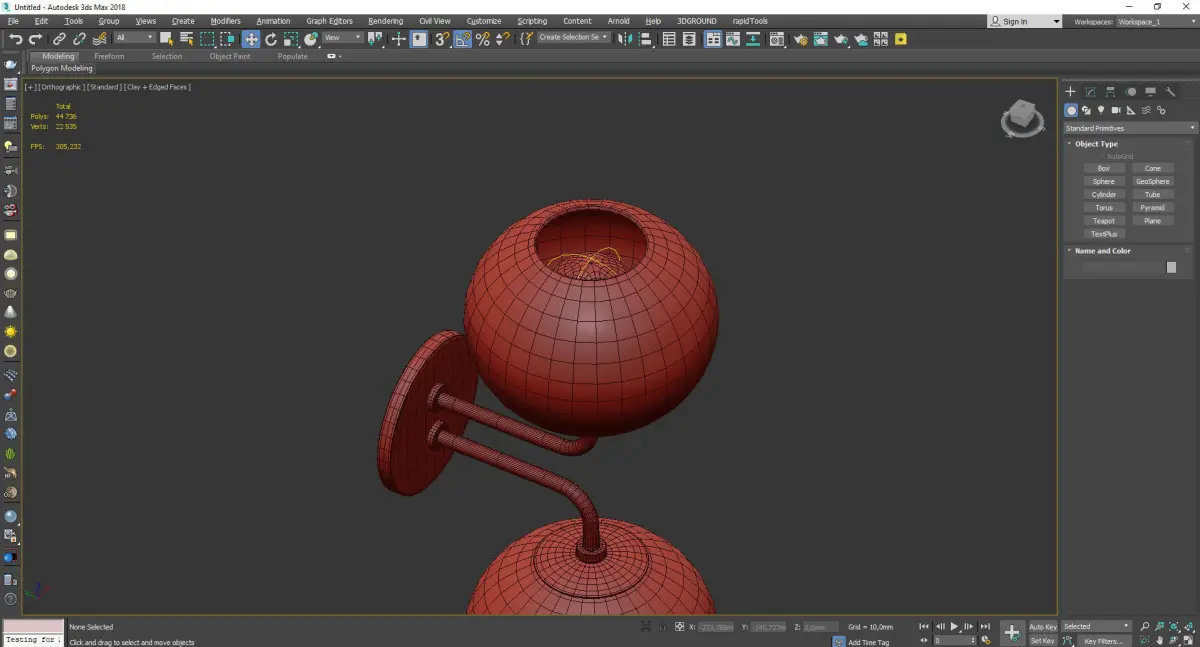Activate the Select and Scale tool
1200x647 pixels.
pos(291,39)
